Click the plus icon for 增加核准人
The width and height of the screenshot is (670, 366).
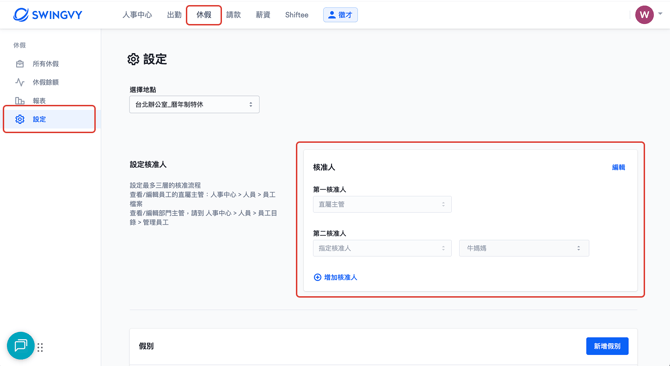(x=317, y=277)
